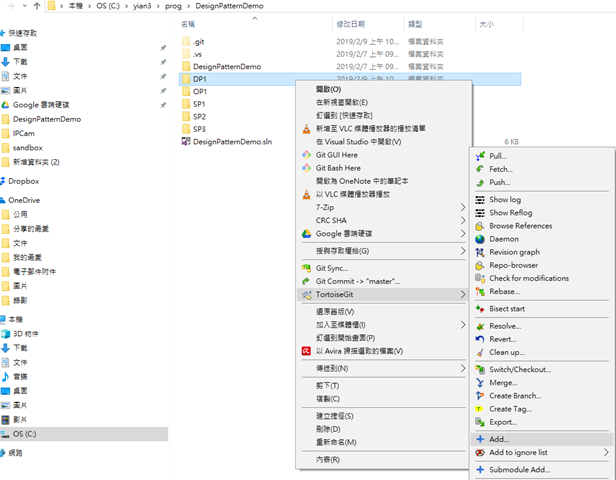Screen dimensions: 616x480
Task: Click 類型 column header
Action: [415, 24]
